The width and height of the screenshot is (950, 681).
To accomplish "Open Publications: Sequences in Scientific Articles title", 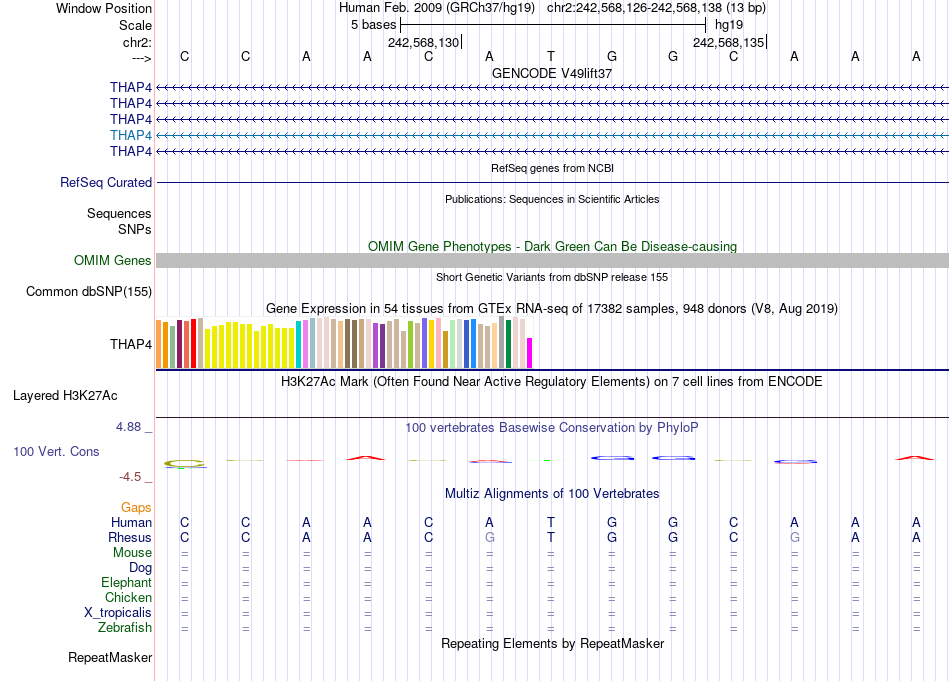I will (552, 199).
